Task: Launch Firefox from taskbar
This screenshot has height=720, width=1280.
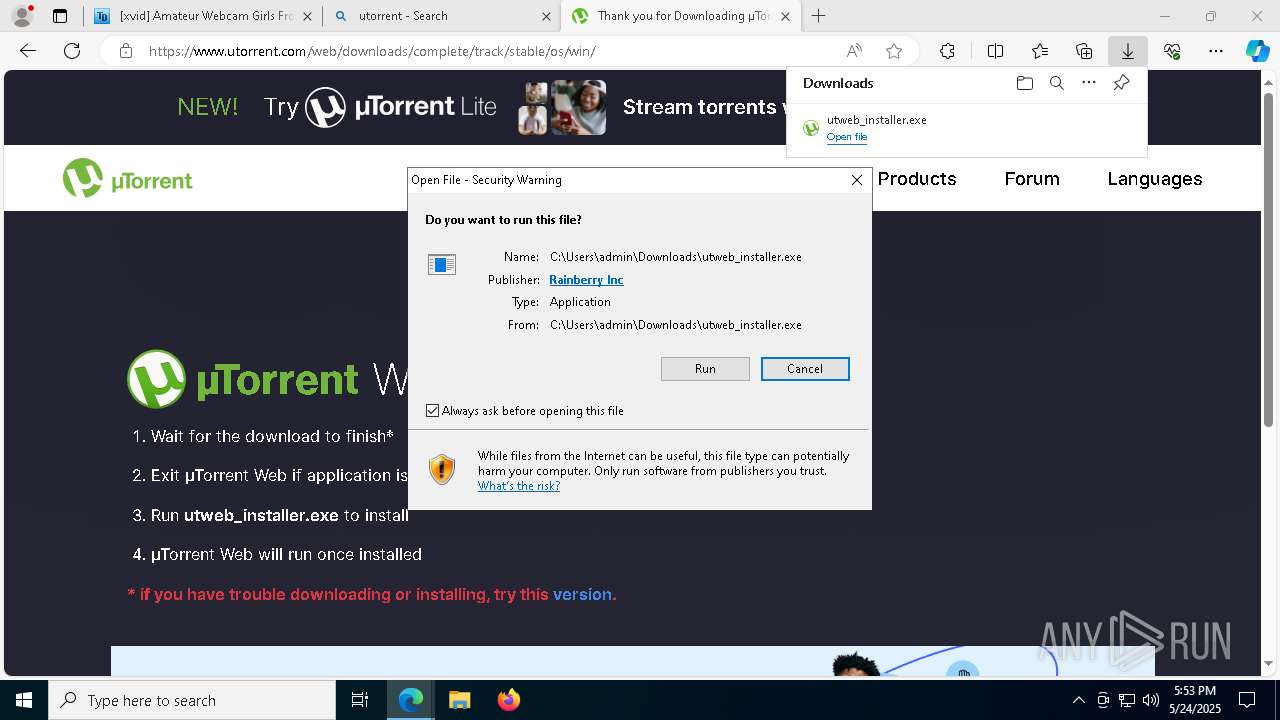Action: coord(508,700)
